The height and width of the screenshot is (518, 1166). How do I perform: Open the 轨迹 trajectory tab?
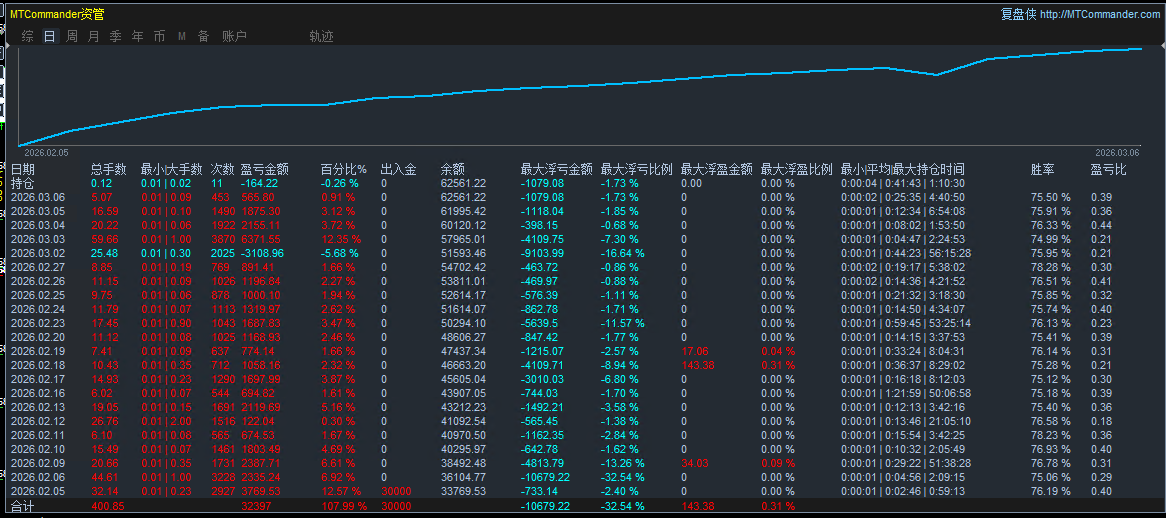click(321, 36)
